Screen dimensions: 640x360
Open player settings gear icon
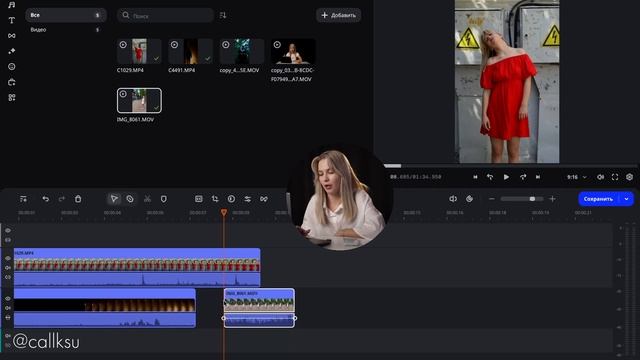(629, 177)
